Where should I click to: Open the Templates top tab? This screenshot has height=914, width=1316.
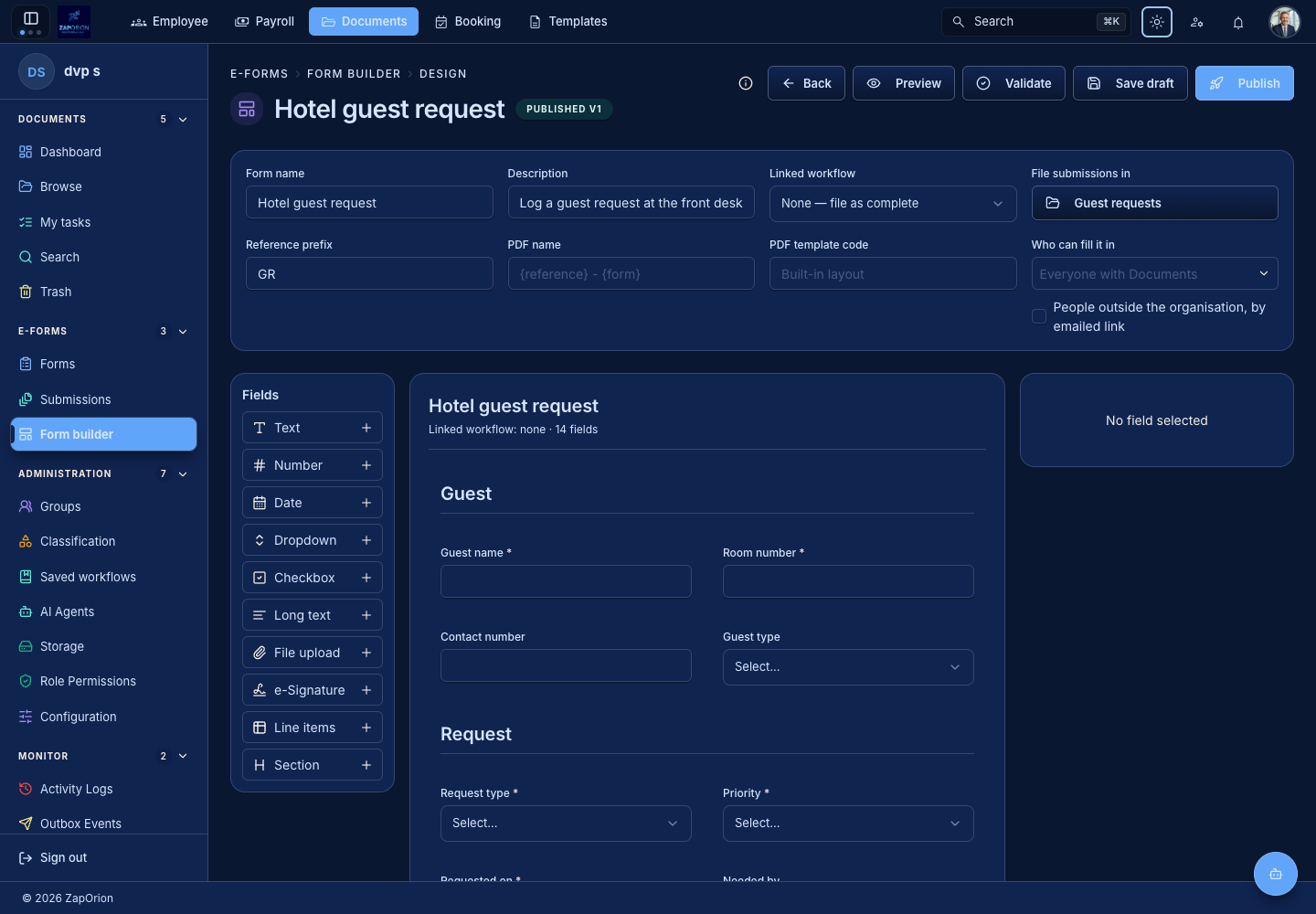tap(568, 22)
